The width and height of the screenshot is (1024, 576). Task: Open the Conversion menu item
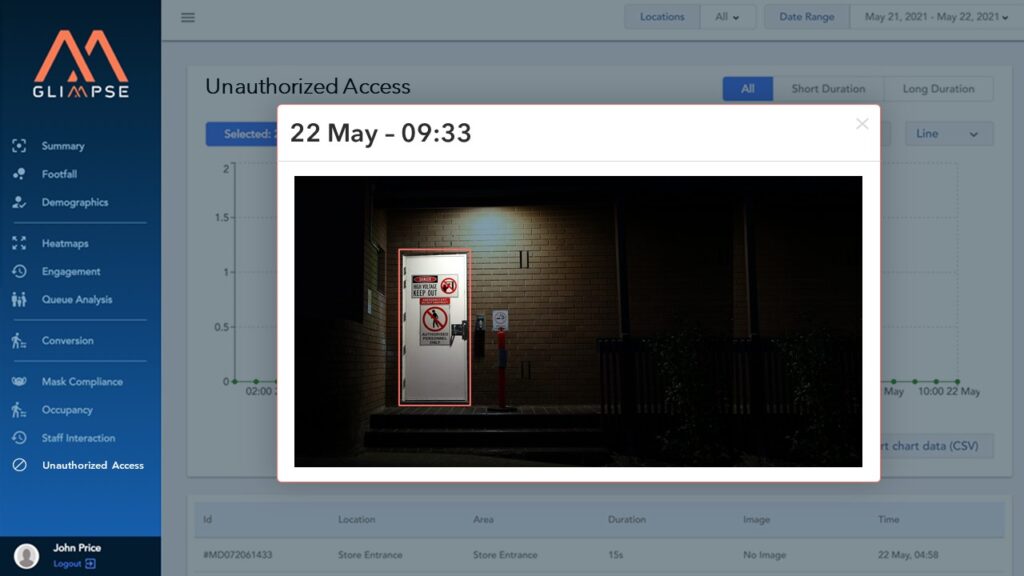pos(67,341)
